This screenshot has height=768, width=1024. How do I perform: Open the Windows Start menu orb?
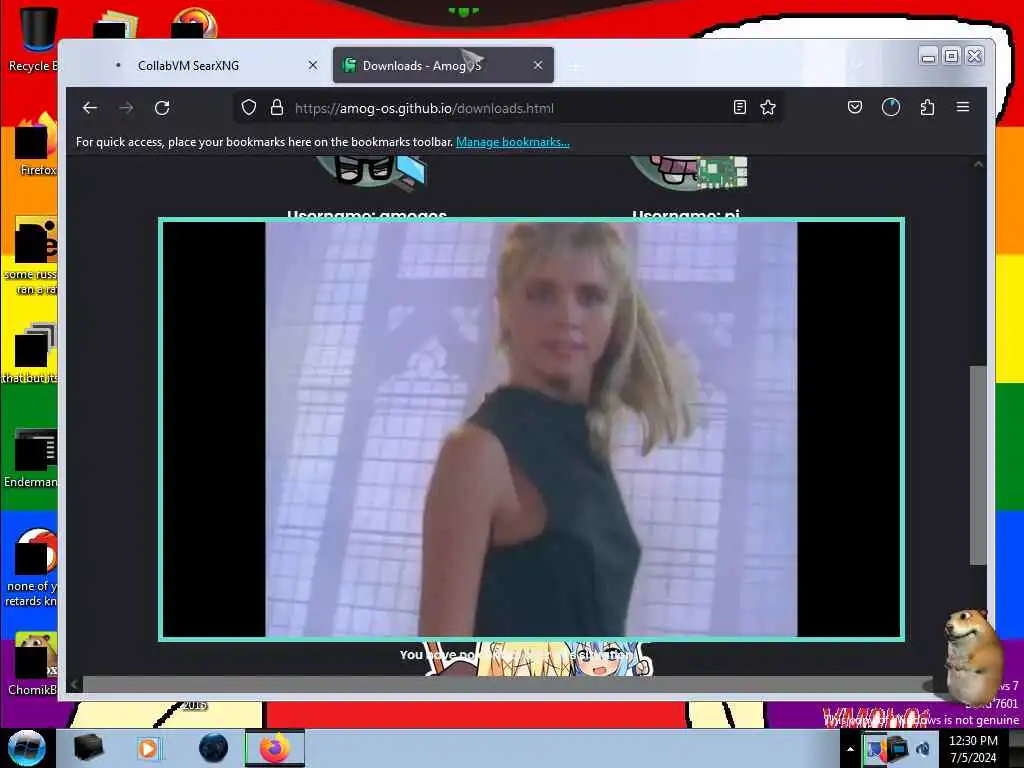pyautogui.click(x=27, y=748)
